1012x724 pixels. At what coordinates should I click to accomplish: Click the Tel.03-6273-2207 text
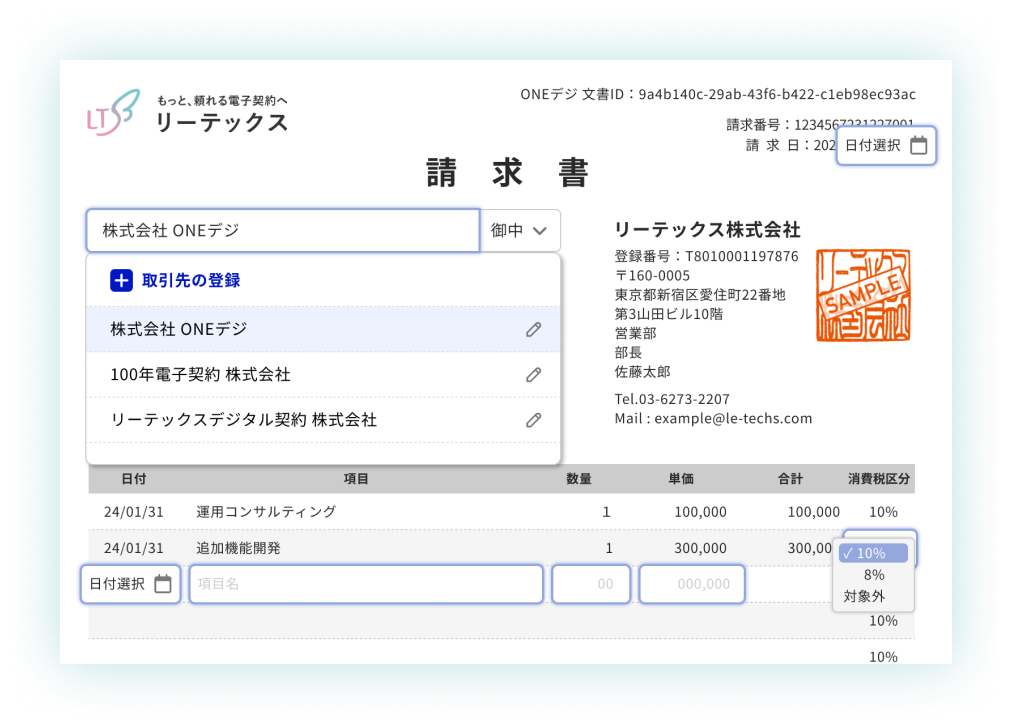coord(672,399)
